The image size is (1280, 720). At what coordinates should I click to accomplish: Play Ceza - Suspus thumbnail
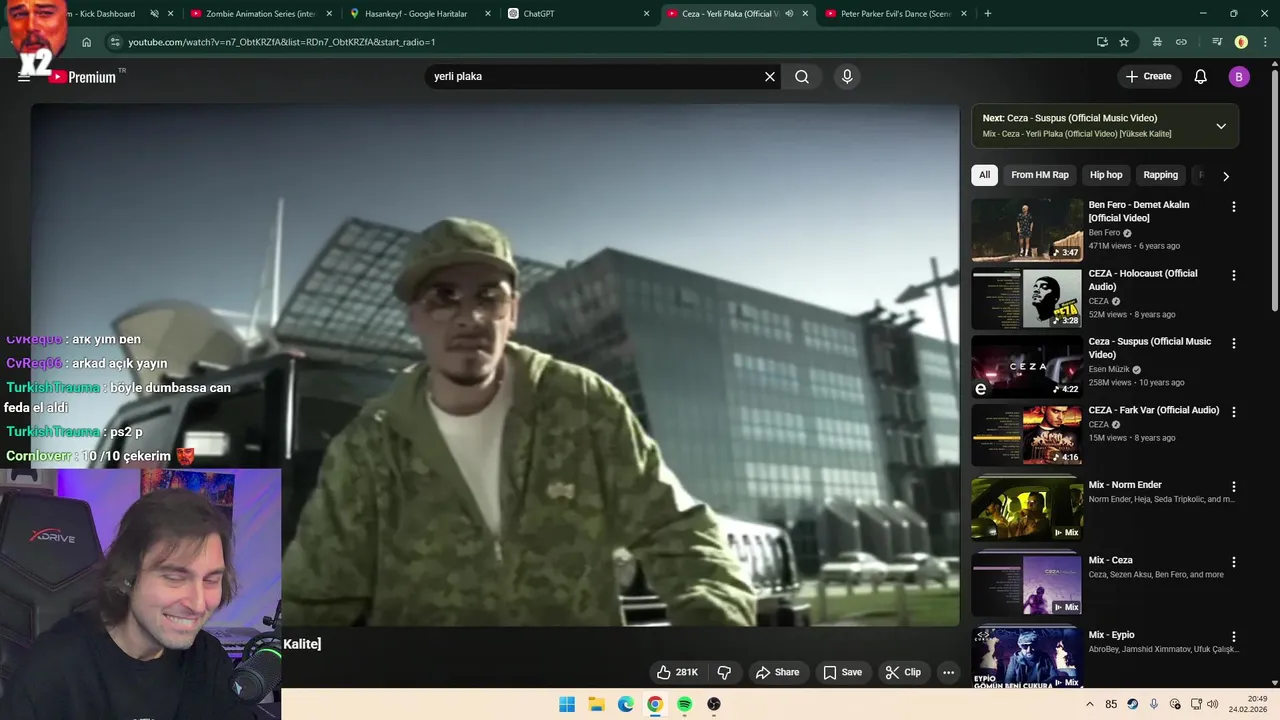(1027, 366)
